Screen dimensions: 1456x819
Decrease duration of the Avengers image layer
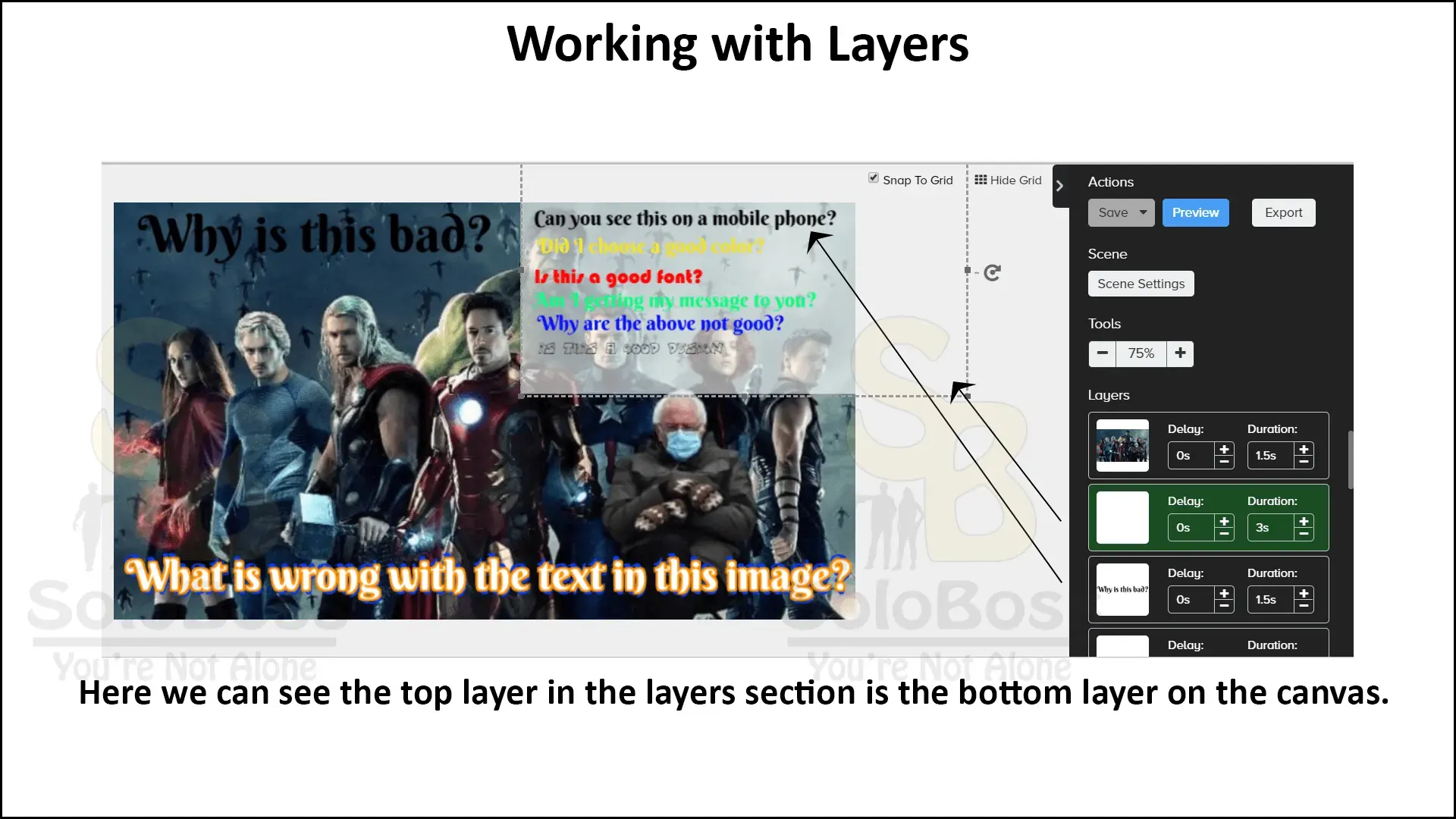(x=1304, y=462)
